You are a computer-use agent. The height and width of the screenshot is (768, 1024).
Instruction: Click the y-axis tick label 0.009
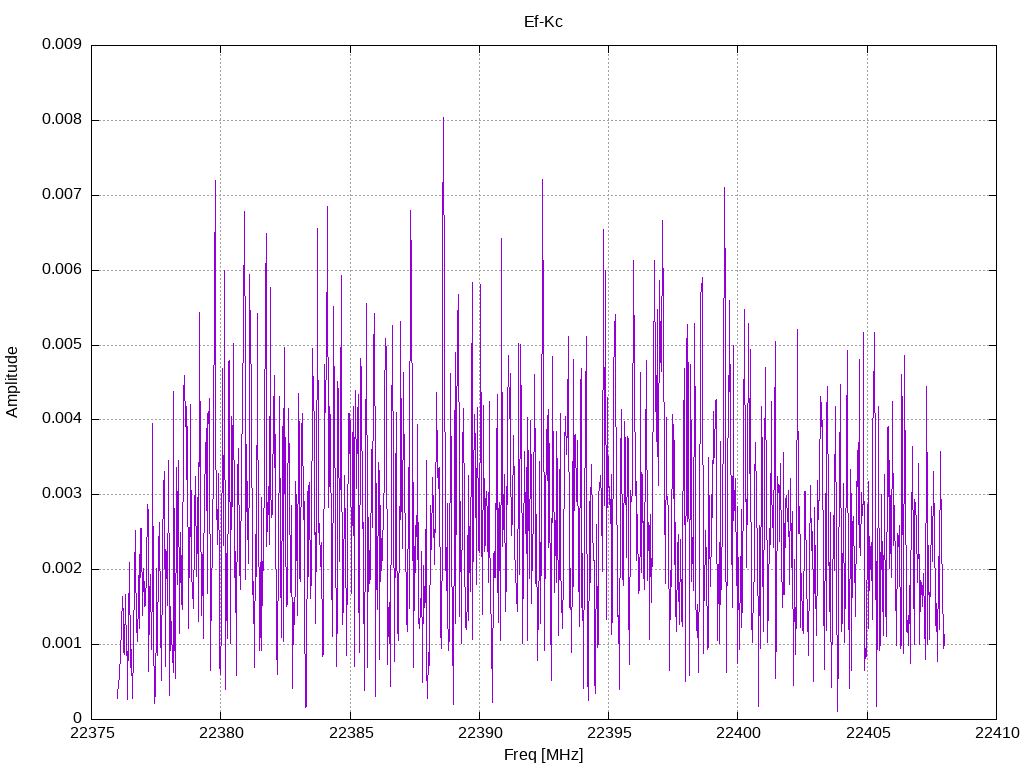click(62, 44)
